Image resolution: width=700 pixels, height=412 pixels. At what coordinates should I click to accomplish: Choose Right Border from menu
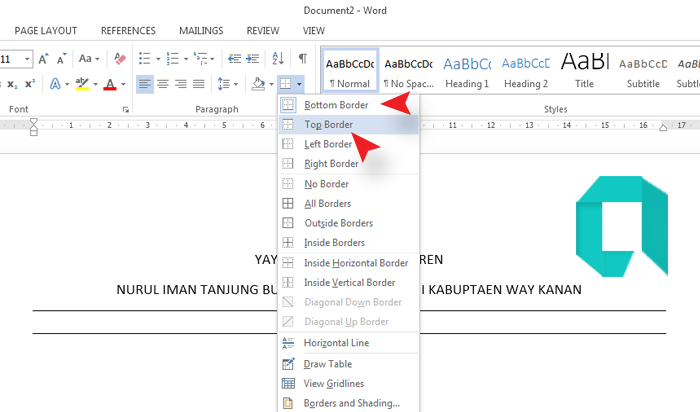click(348, 164)
